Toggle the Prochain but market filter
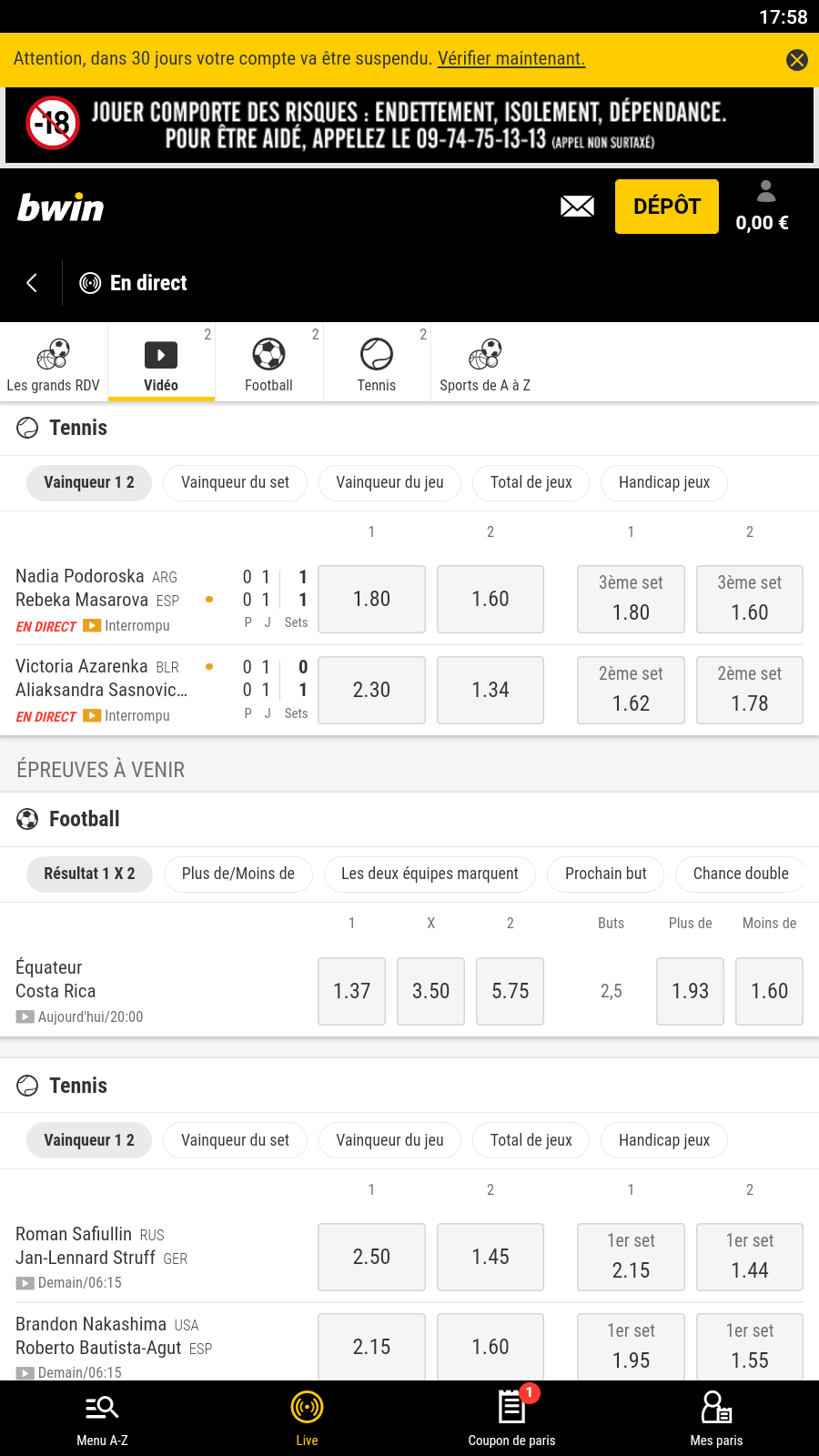 click(605, 874)
